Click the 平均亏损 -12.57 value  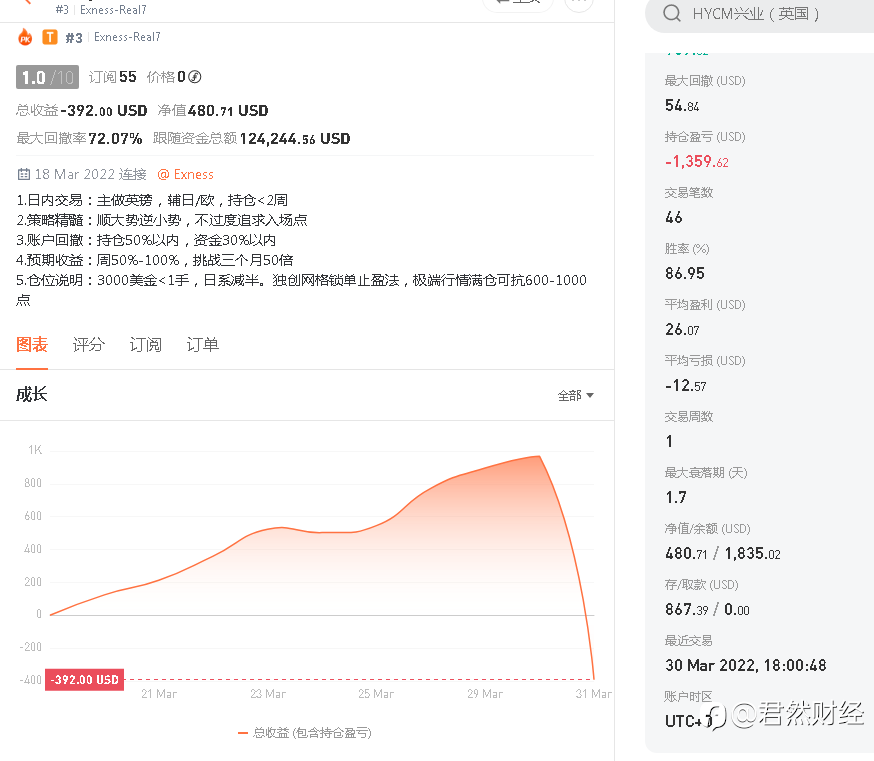tap(686, 385)
